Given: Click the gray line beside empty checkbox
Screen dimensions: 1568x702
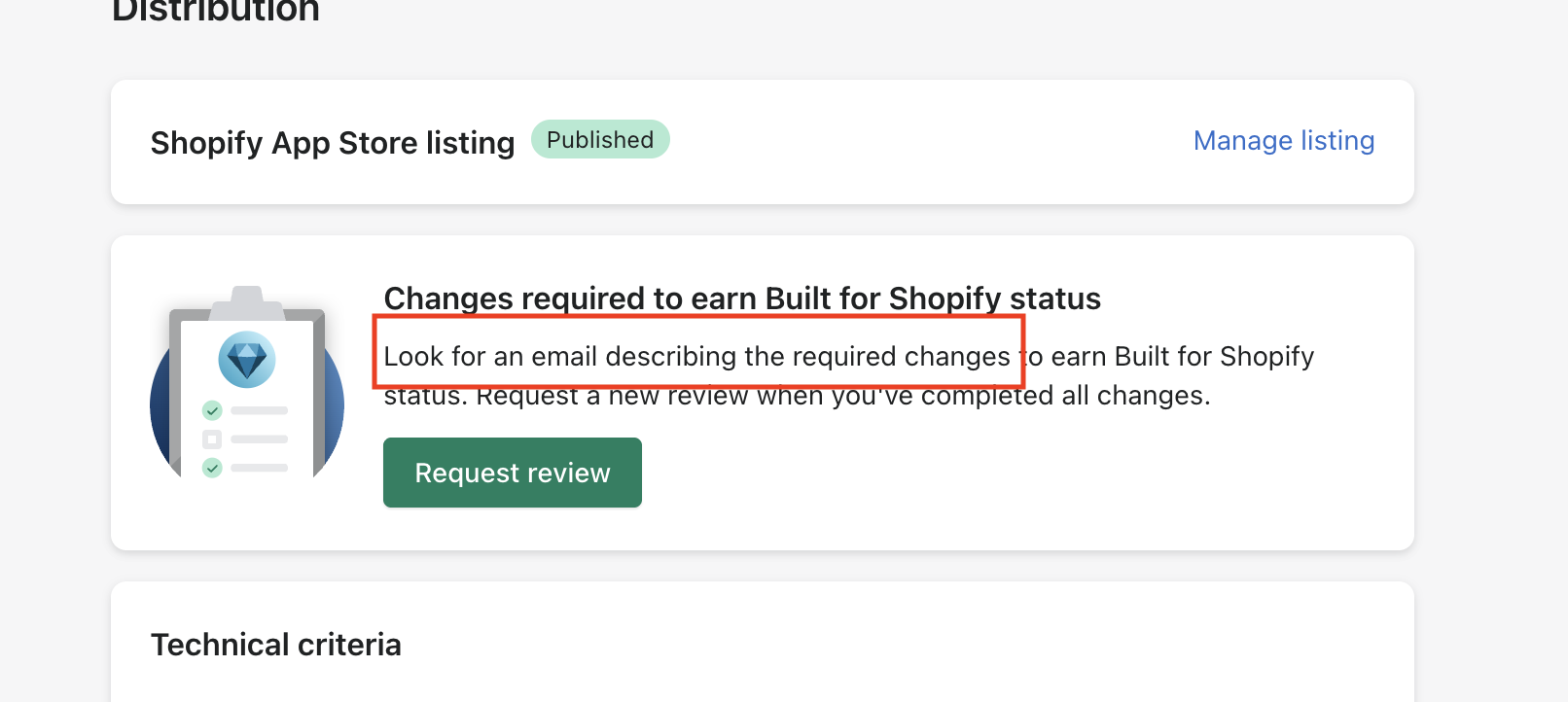Looking at the screenshot, I should (259, 439).
